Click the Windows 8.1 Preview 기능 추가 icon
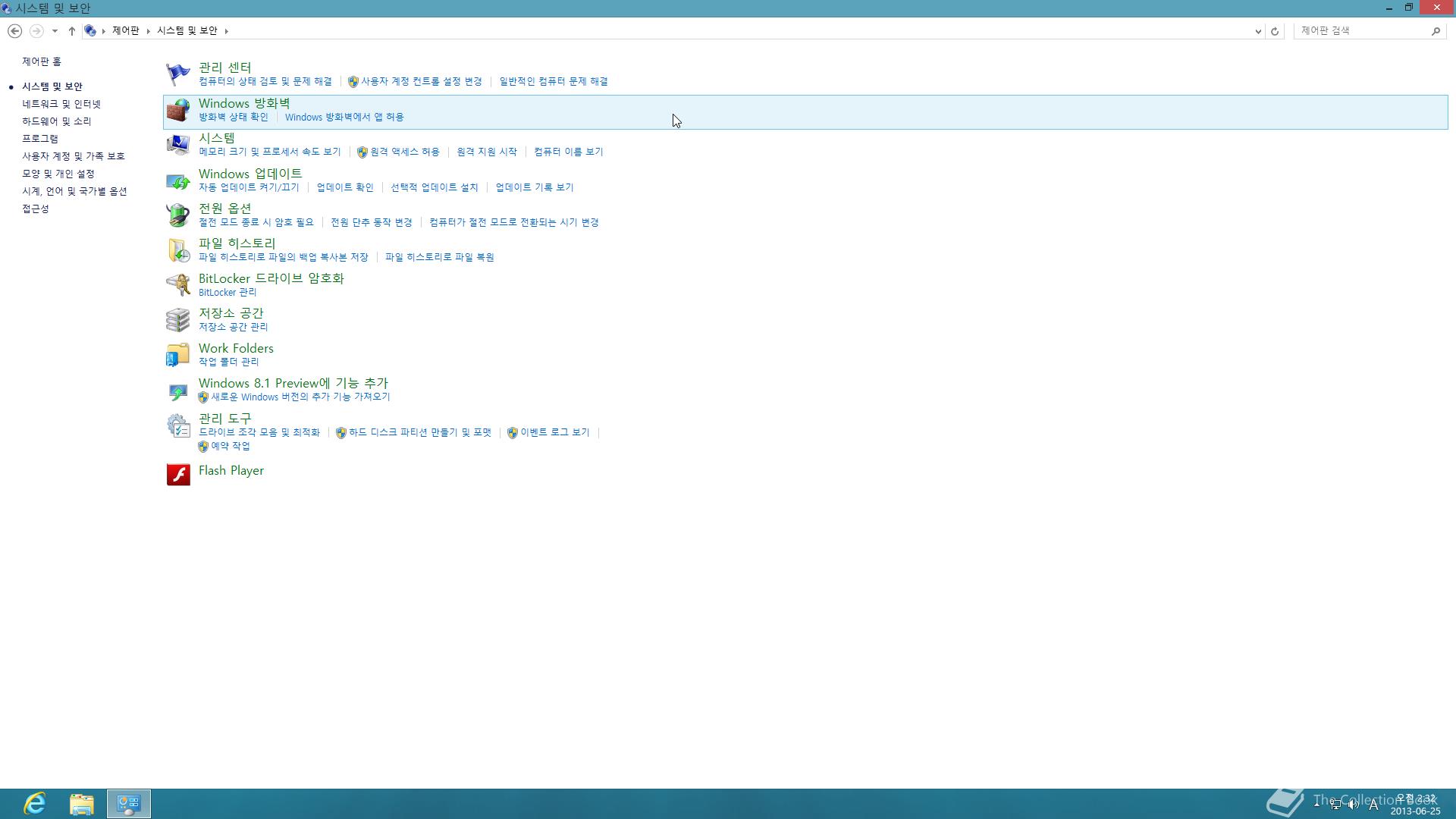This screenshot has width=1456, height=819. (x=178, y=391)
